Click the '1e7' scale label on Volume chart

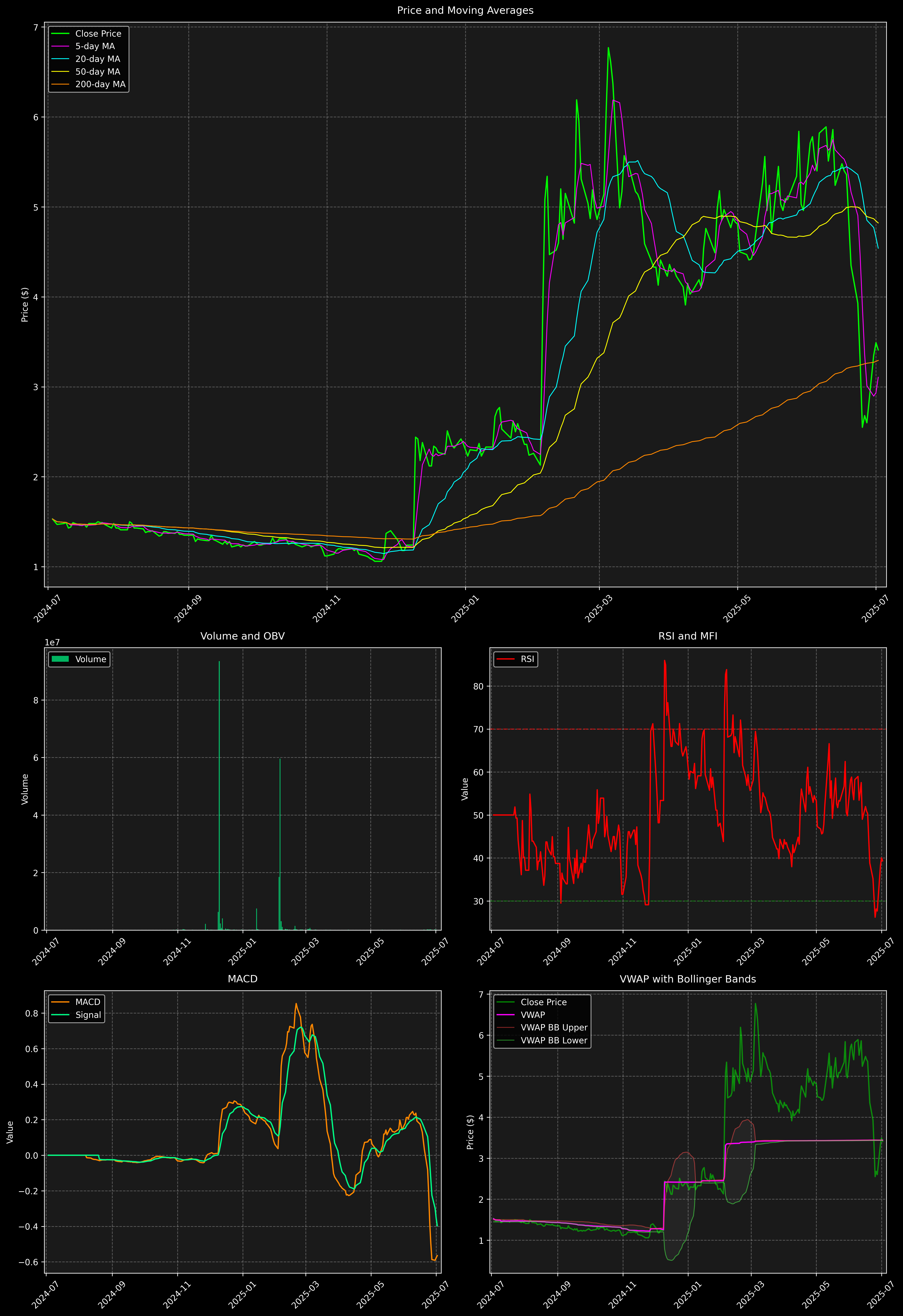pos(52,643)
